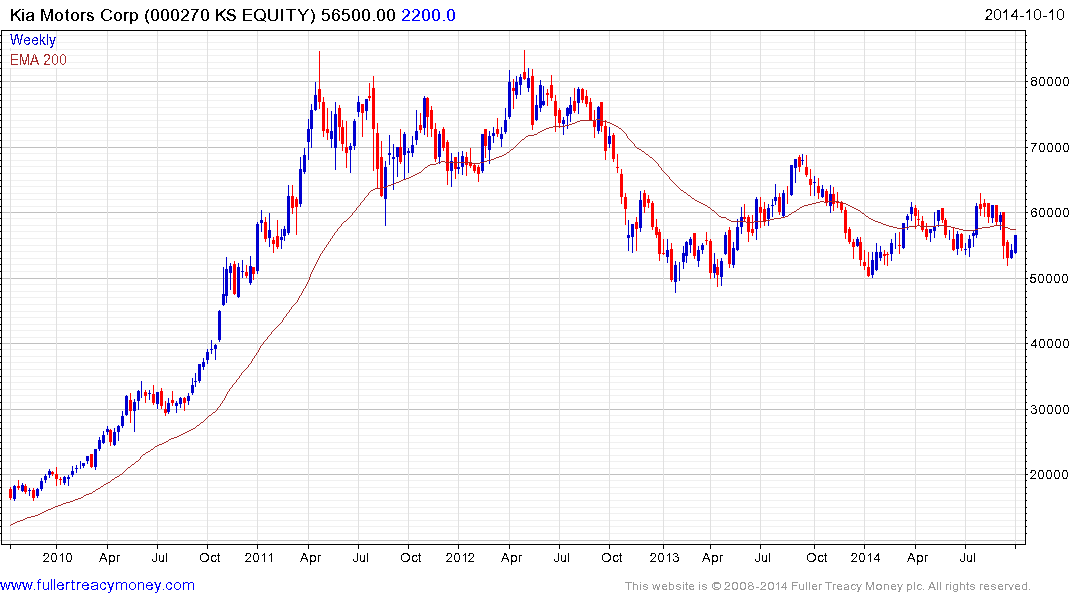Screen dimensions: 1075x600
Task: Click the 2010 year axis label
Action: click(57, 557)
